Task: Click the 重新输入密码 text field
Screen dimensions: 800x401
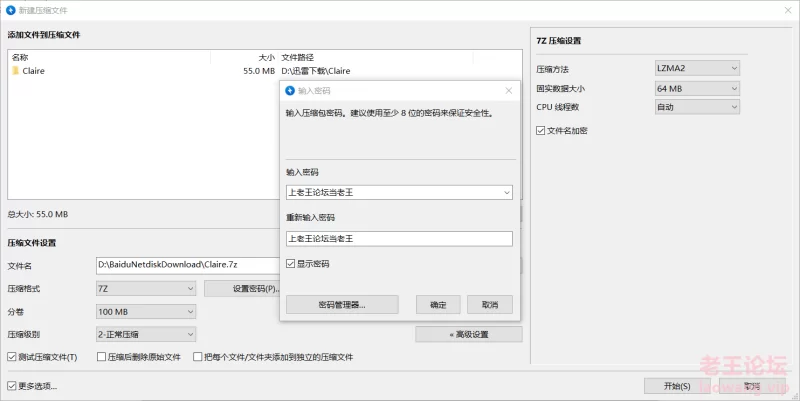Action: click(x=399, y=238)
